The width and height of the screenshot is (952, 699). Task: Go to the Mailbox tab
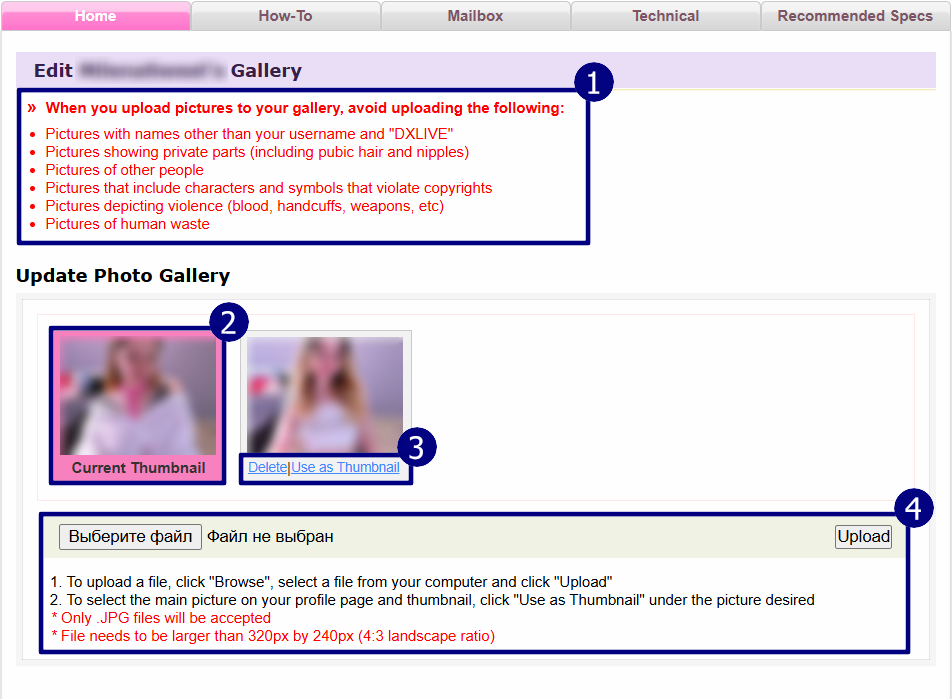tap(475, 16)
